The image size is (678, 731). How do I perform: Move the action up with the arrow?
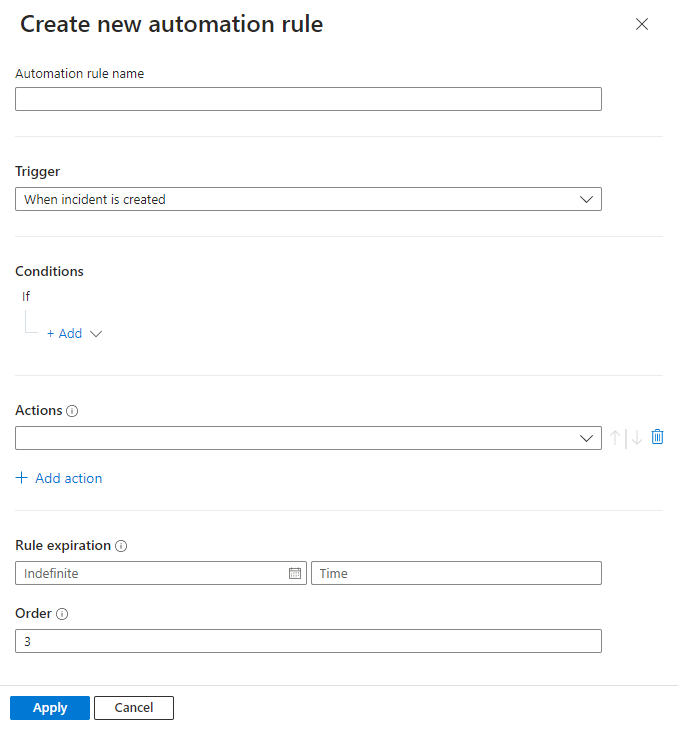pyautogui.click(x=615, y=438)
